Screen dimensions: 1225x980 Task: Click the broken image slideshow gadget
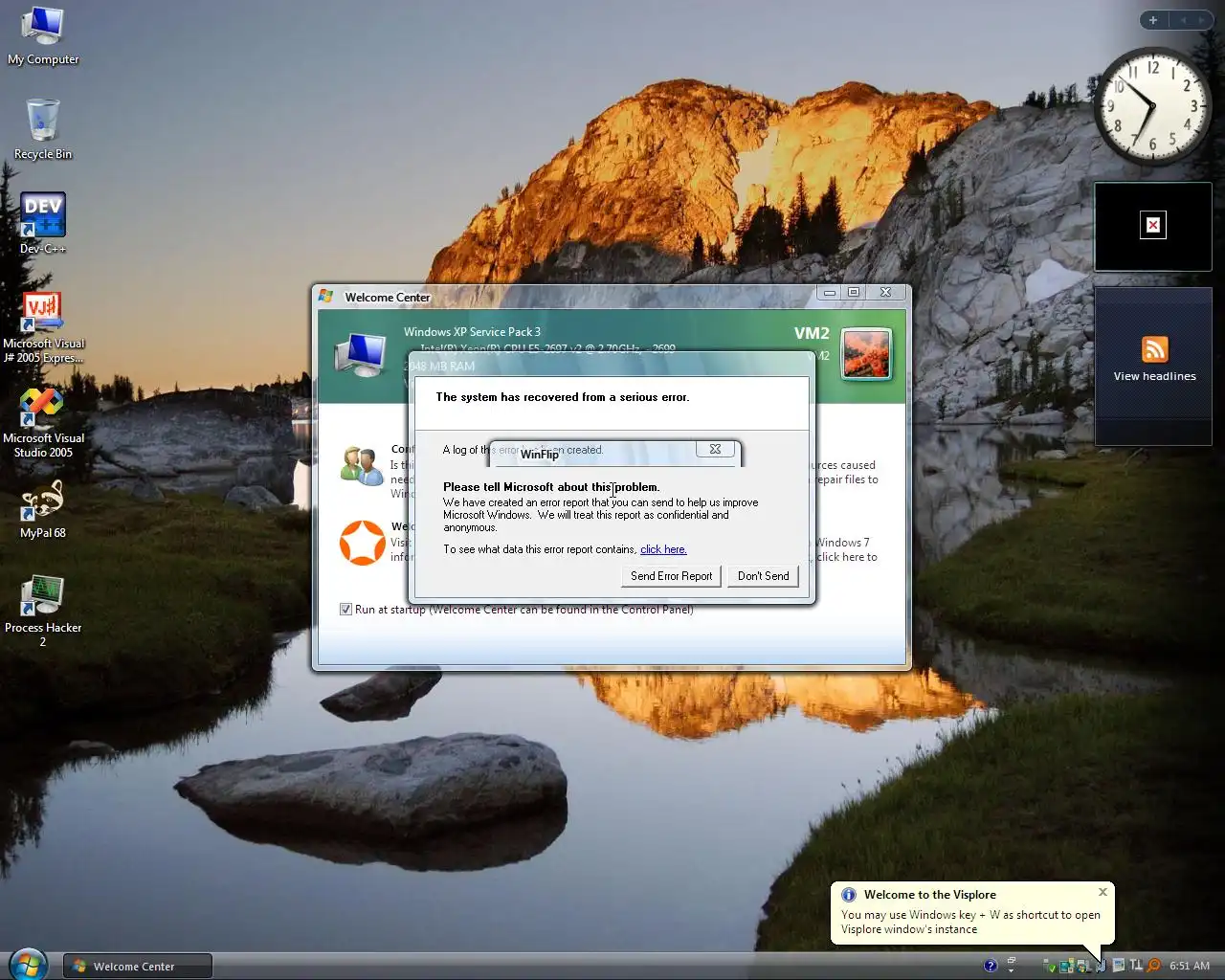(x=1153, y=226)
